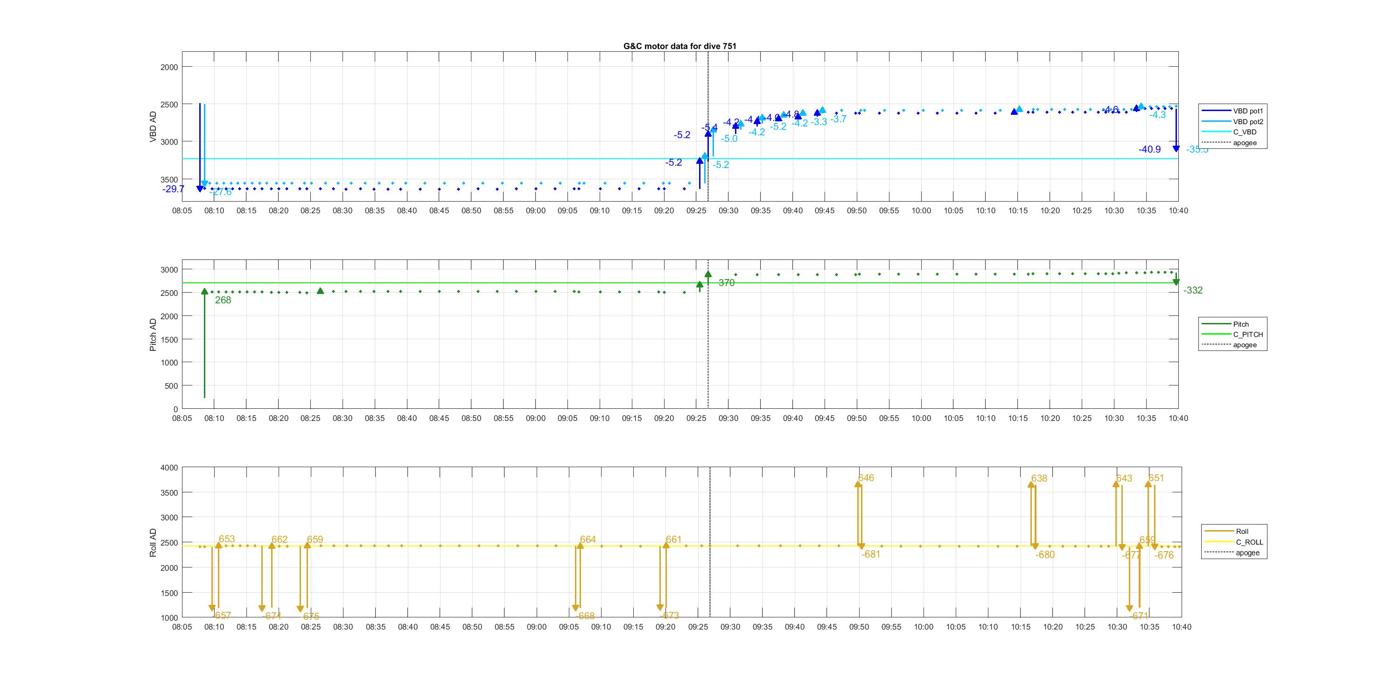Select the "Roll" legend entry
The image size is (1400, 693).
point(1242,531)
